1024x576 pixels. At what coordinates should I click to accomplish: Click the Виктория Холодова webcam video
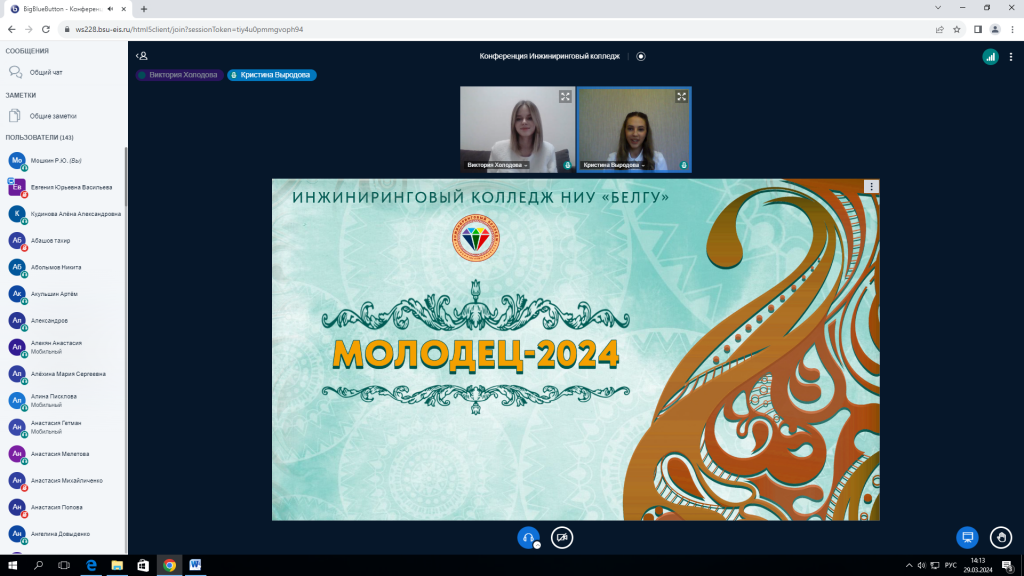[x=517, y=129]
